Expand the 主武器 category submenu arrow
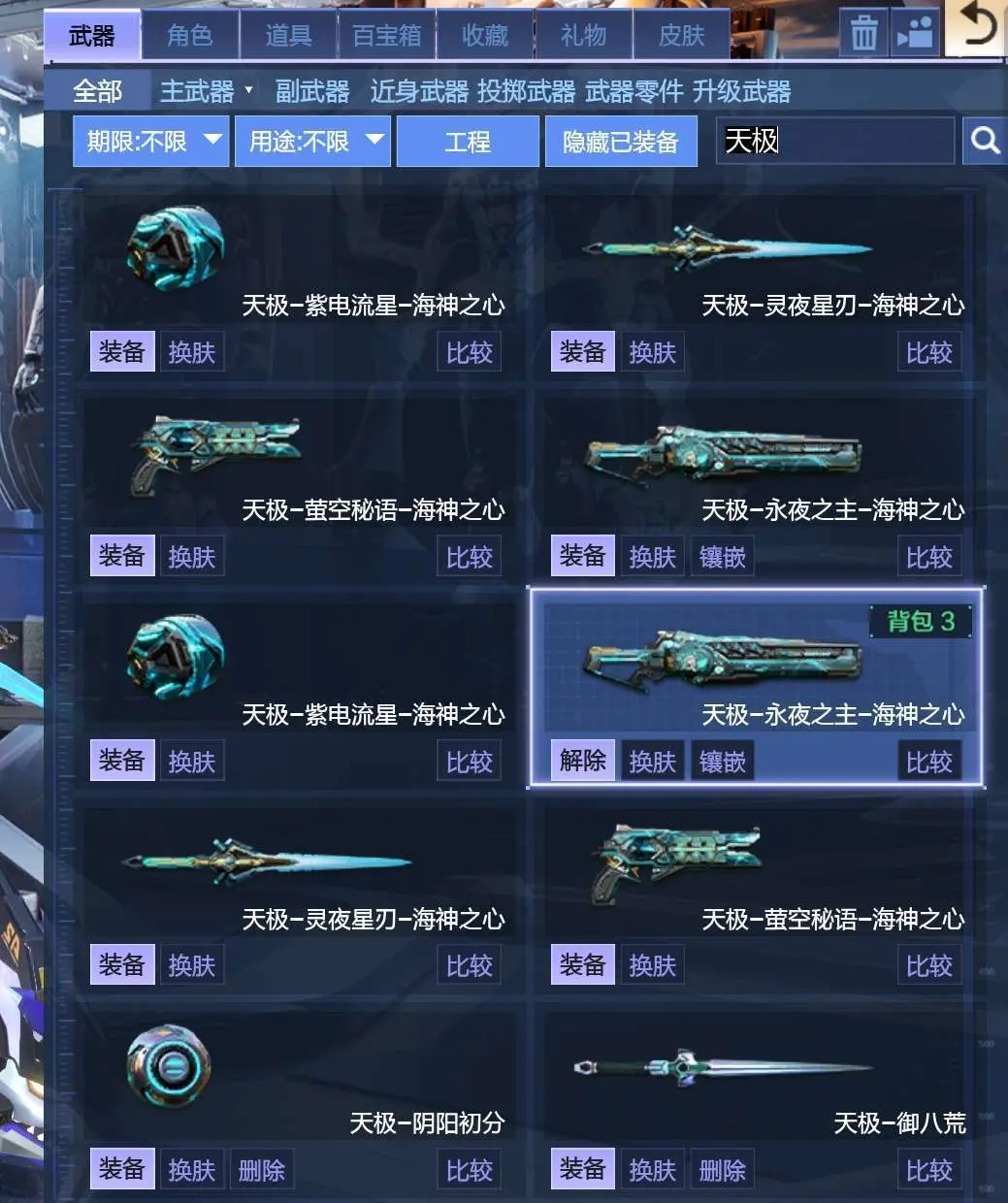The width and height of the screenshot is (1008, 1203). pyautogui.click(x=248, y=90)
